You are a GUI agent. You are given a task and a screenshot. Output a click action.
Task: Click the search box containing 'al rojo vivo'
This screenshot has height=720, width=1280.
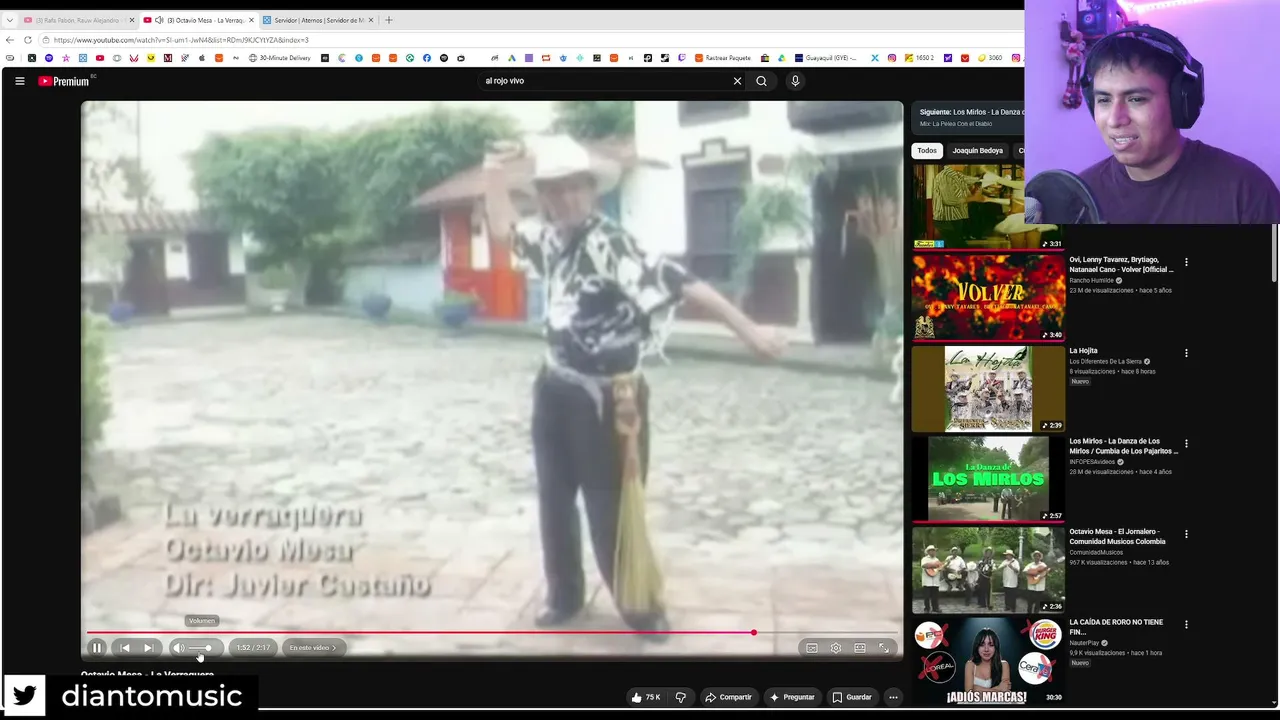point(605,81)
